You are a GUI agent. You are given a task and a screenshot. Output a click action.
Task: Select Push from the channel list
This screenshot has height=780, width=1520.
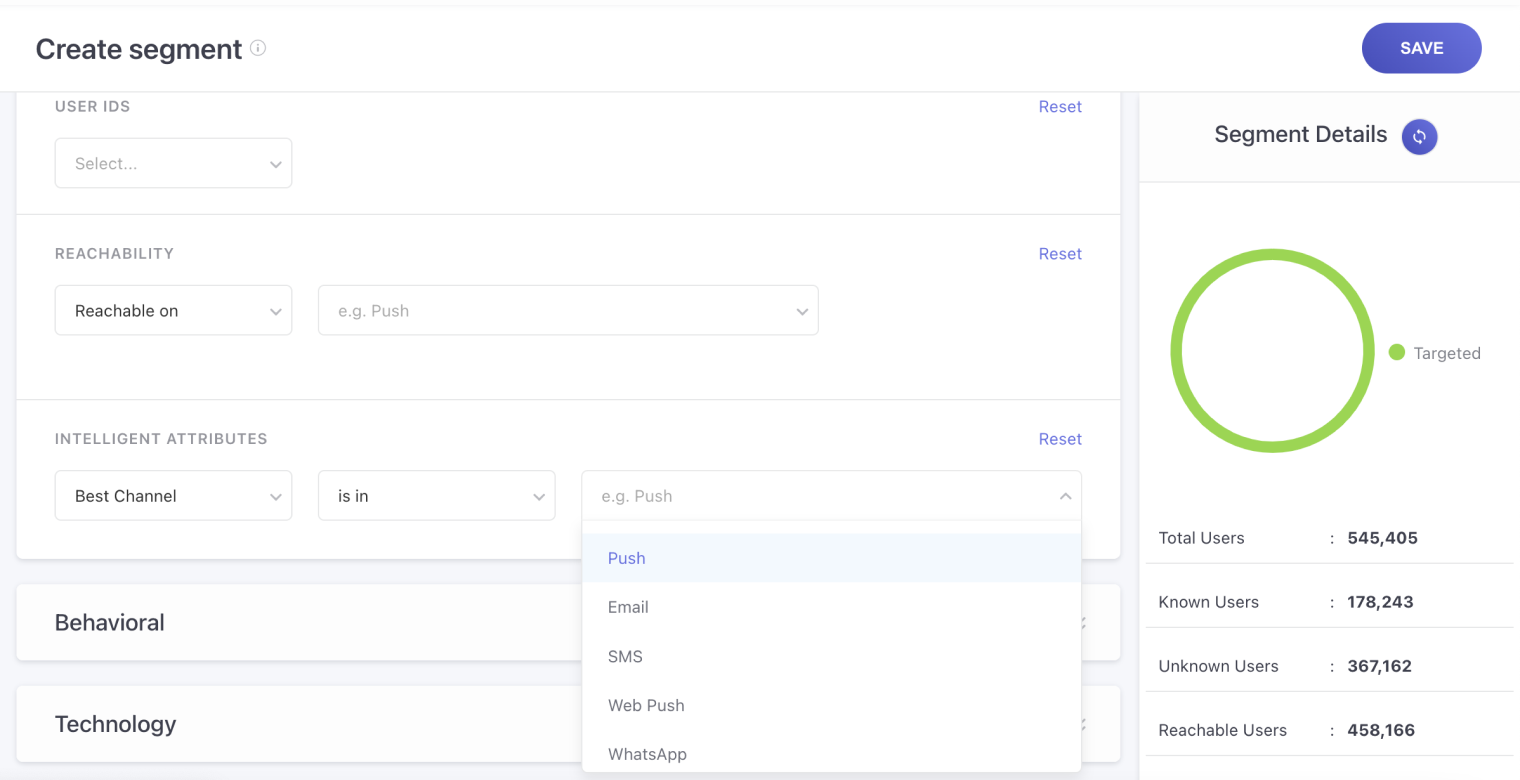click(x=627, y=558)
